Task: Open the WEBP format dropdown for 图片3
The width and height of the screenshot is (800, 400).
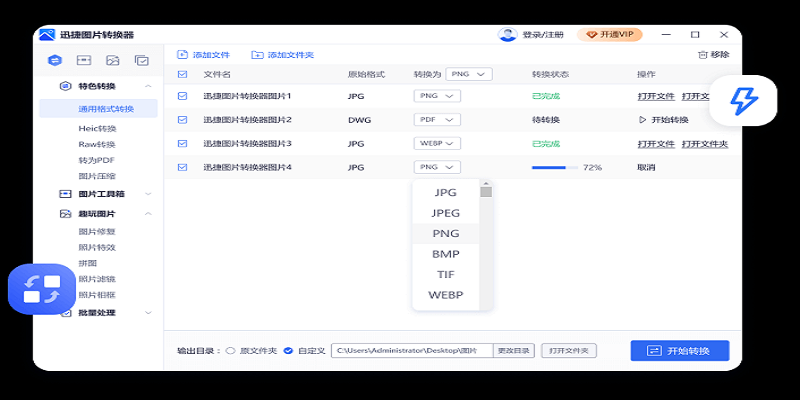Action: [x=437, y=144]
